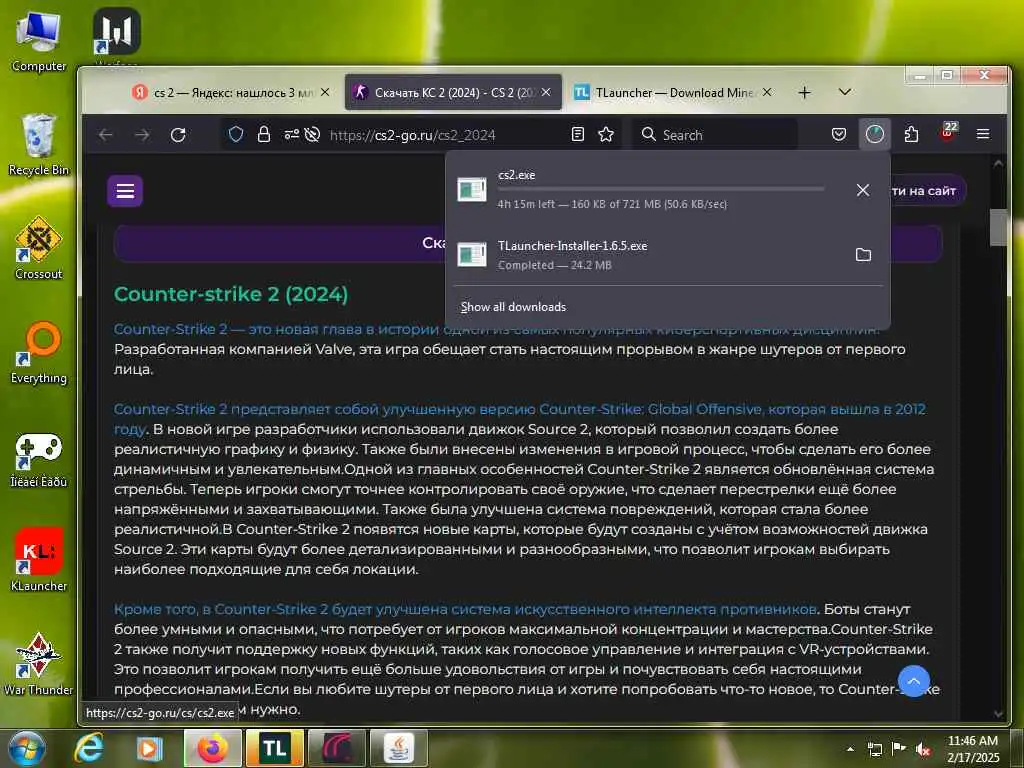Switch to the Yandex cs 2 tab
Viewport: 1024px width, 768px height.
(x=230, y=93)
